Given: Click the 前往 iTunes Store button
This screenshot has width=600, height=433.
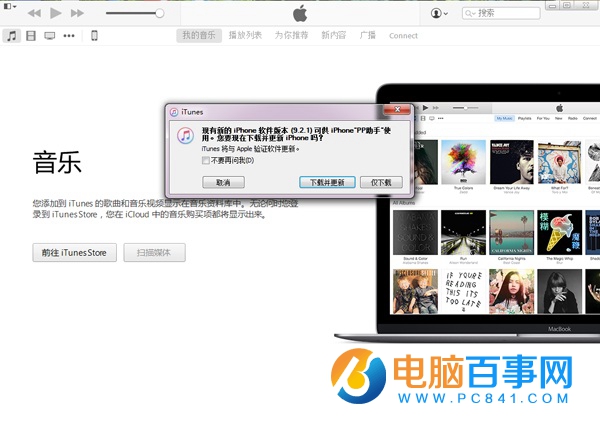Looking at the screenshot, I should point(75,253).
